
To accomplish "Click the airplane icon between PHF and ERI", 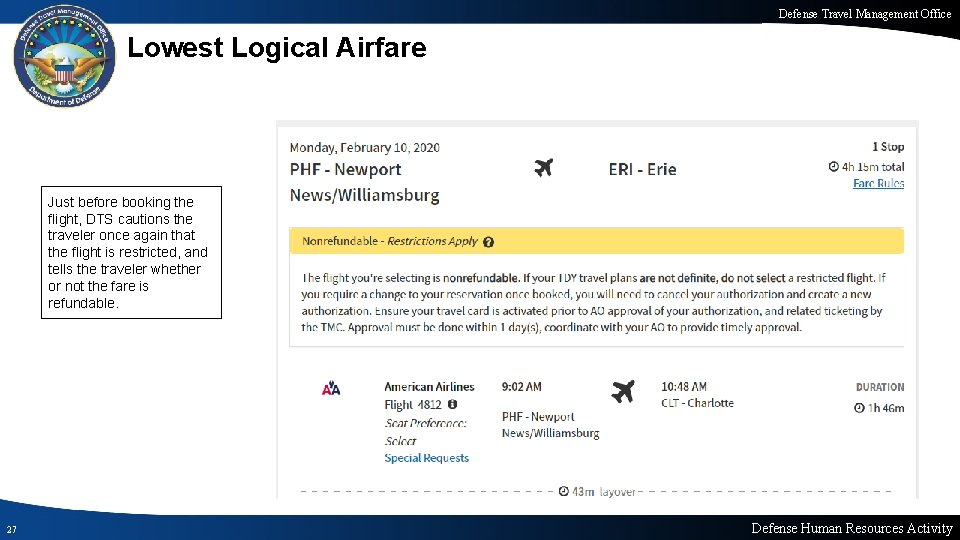I will [543, 167].
